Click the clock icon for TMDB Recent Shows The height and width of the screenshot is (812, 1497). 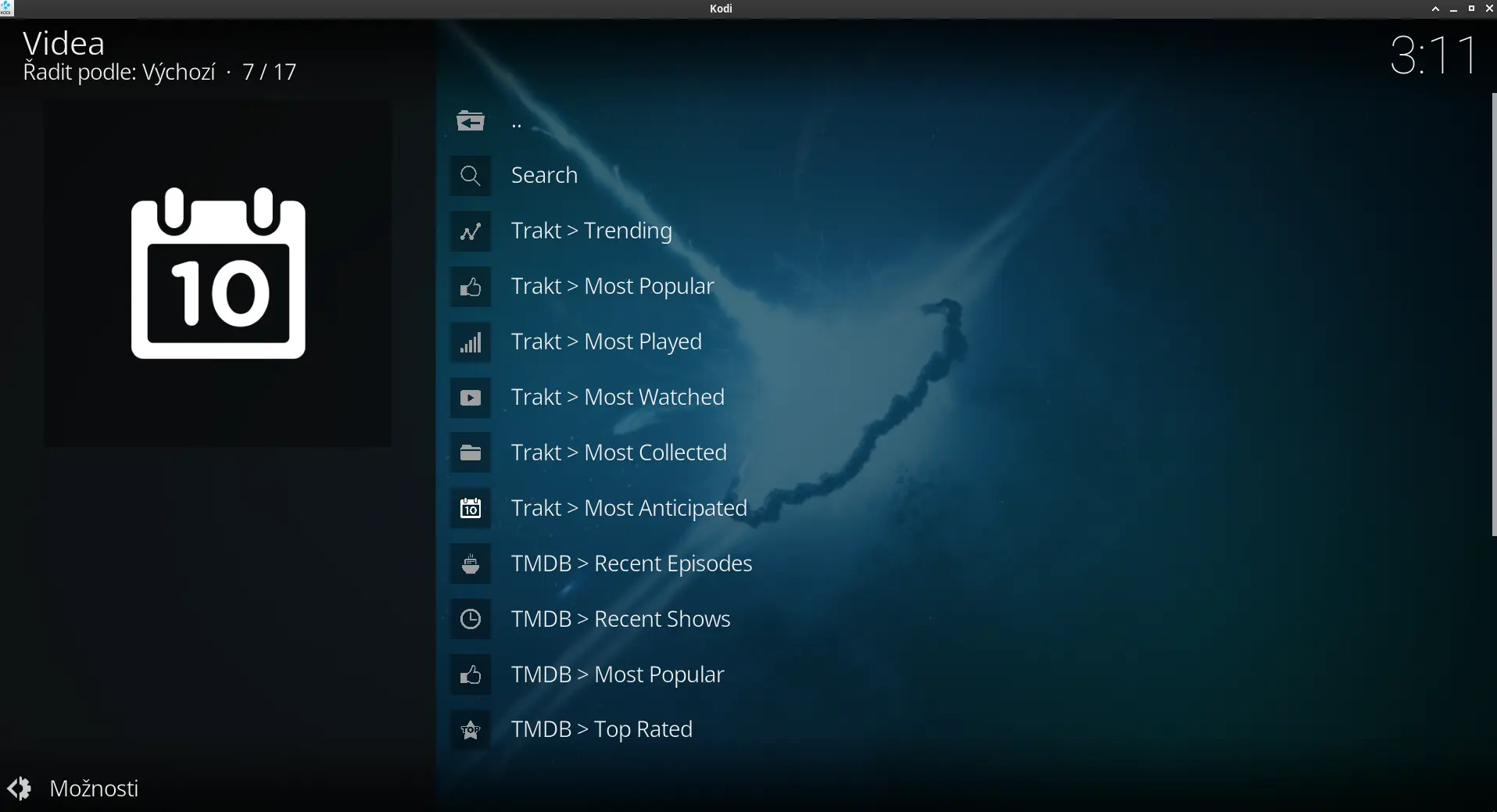click(471, 620)
